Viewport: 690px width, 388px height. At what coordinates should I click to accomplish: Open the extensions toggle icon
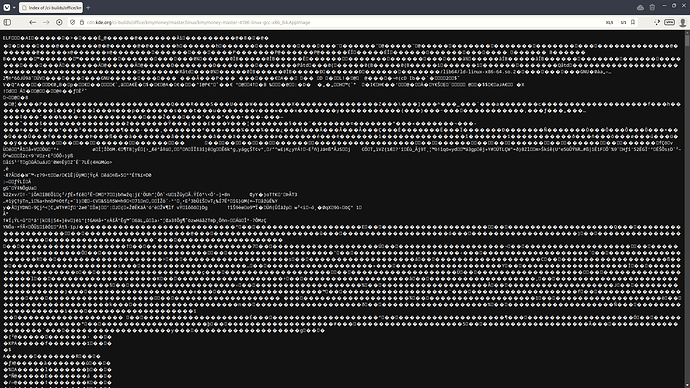657,22
